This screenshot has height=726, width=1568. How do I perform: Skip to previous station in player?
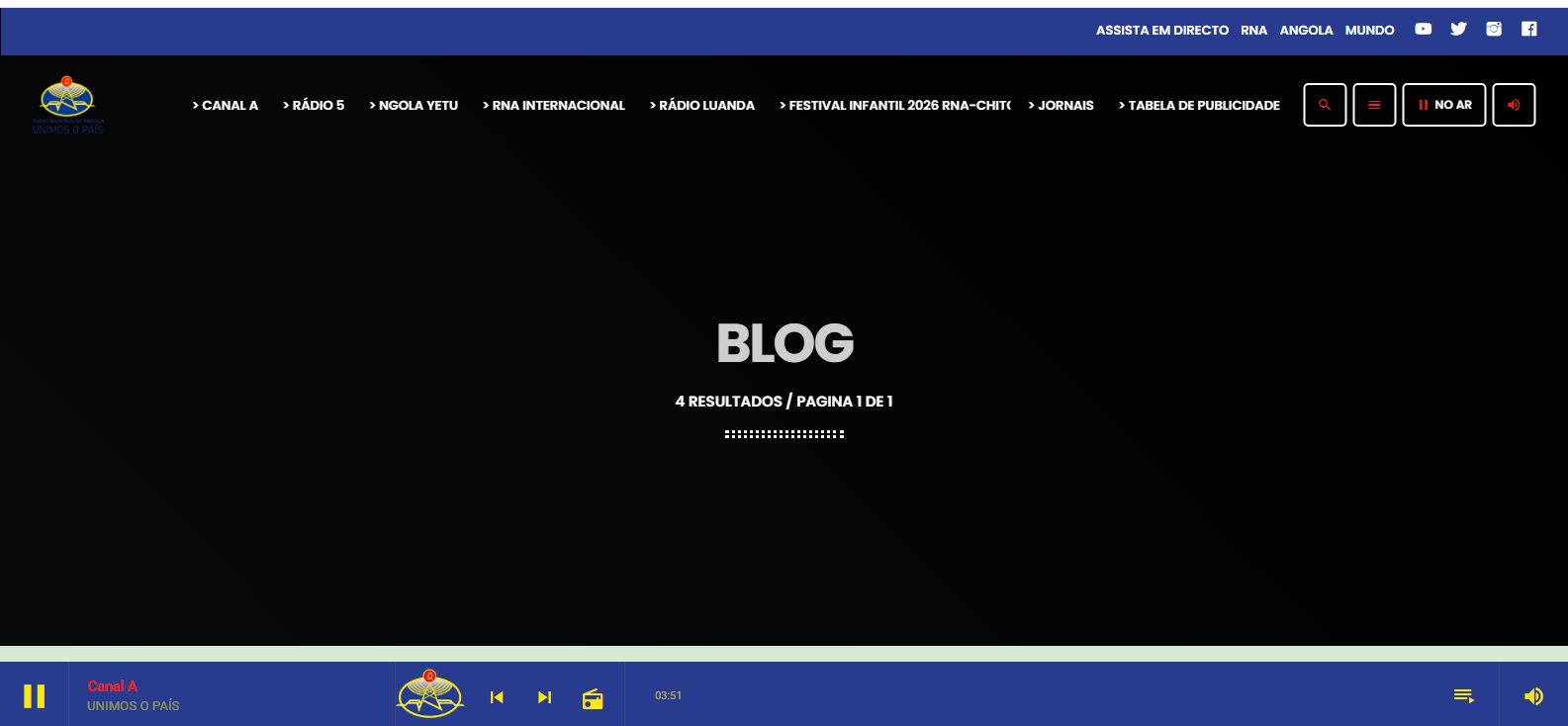(x=497, y=697)
